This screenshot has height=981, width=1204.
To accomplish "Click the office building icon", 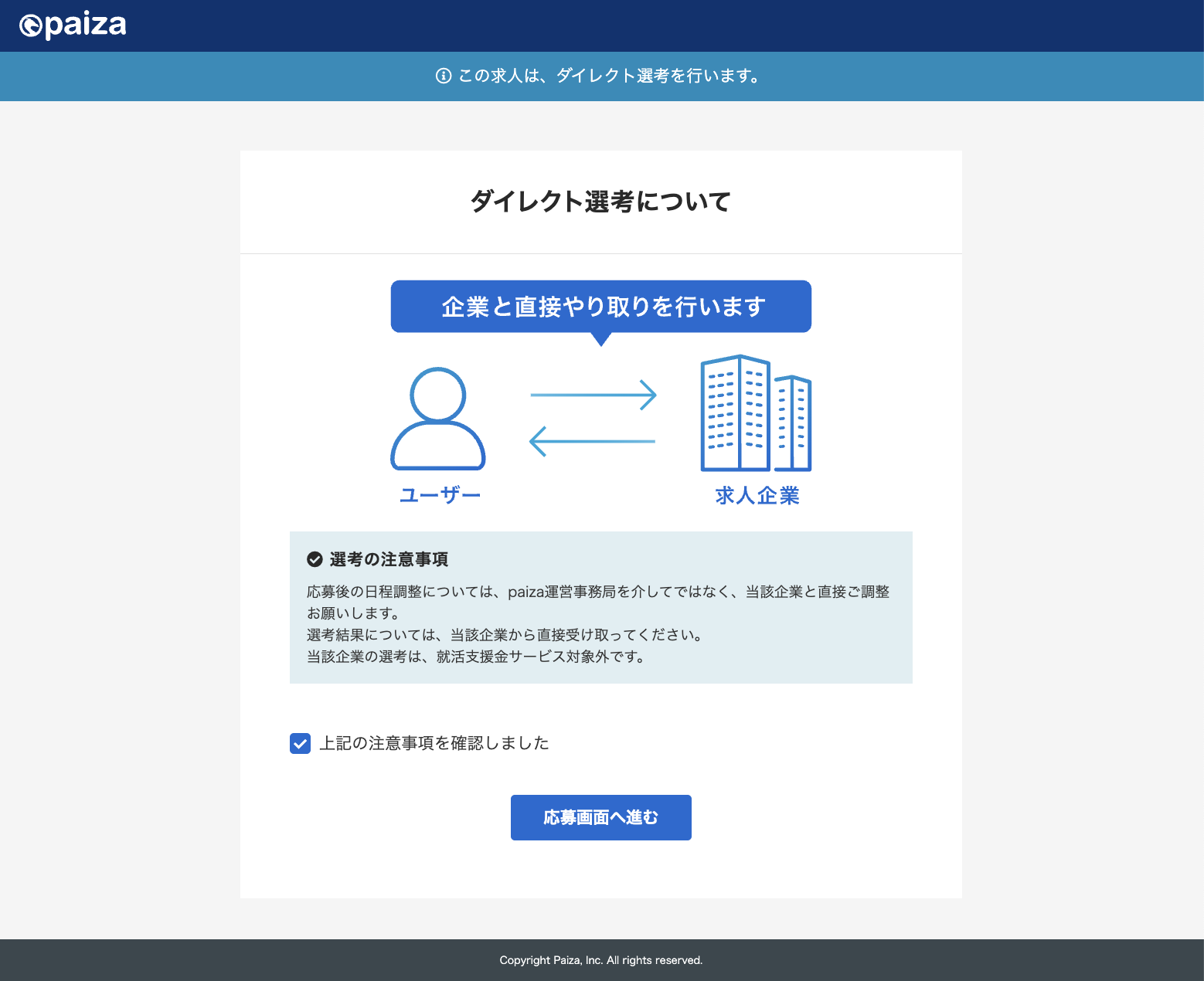I will 756,413.
